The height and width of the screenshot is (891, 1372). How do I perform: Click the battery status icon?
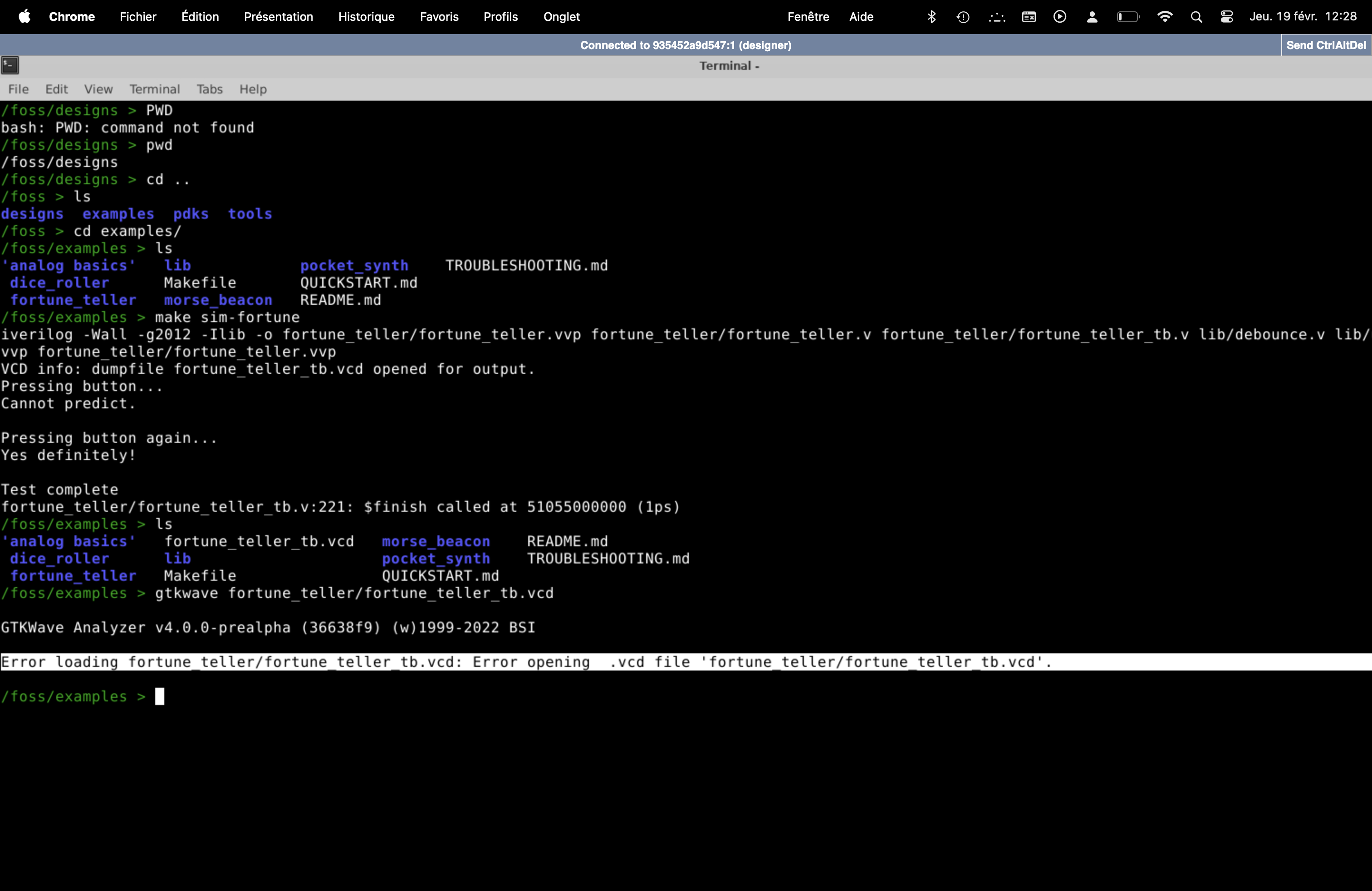[1127, 17]
